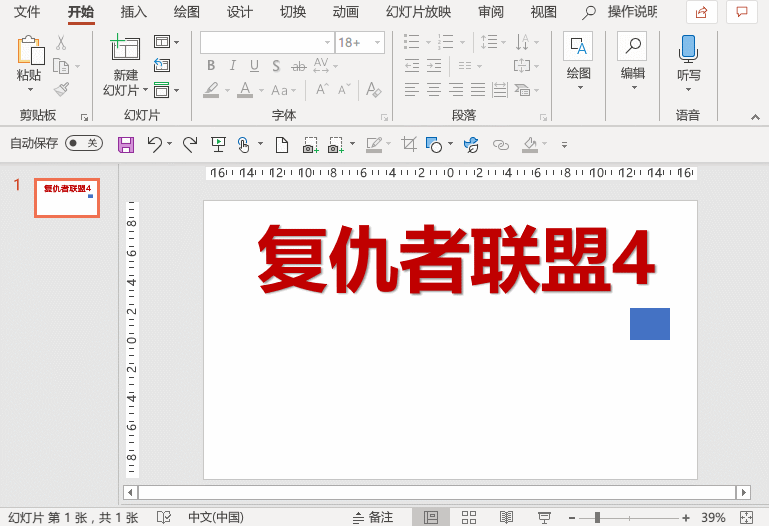Switch to the 设计 Design tab
The width and height of the screenshot is (769, 526).
tap(239, 12)
